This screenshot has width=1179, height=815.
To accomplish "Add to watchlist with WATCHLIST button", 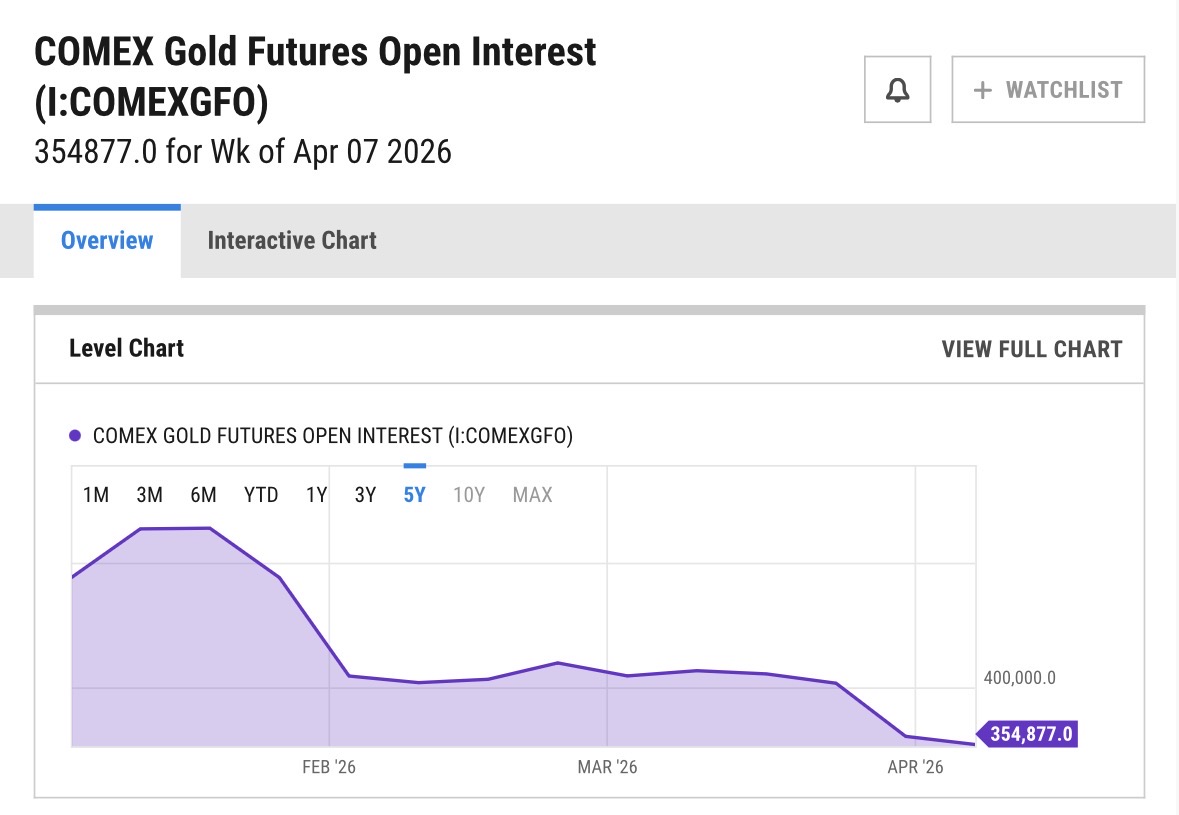I will 1048,90.
